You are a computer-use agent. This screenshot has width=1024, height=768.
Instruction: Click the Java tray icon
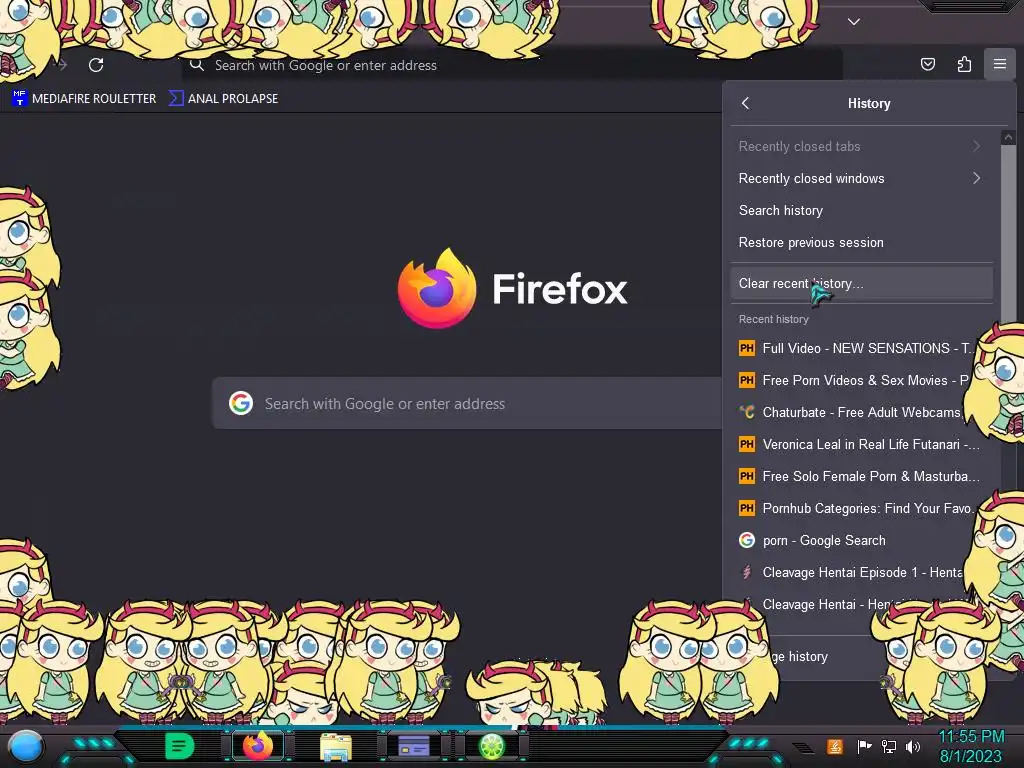835,746
